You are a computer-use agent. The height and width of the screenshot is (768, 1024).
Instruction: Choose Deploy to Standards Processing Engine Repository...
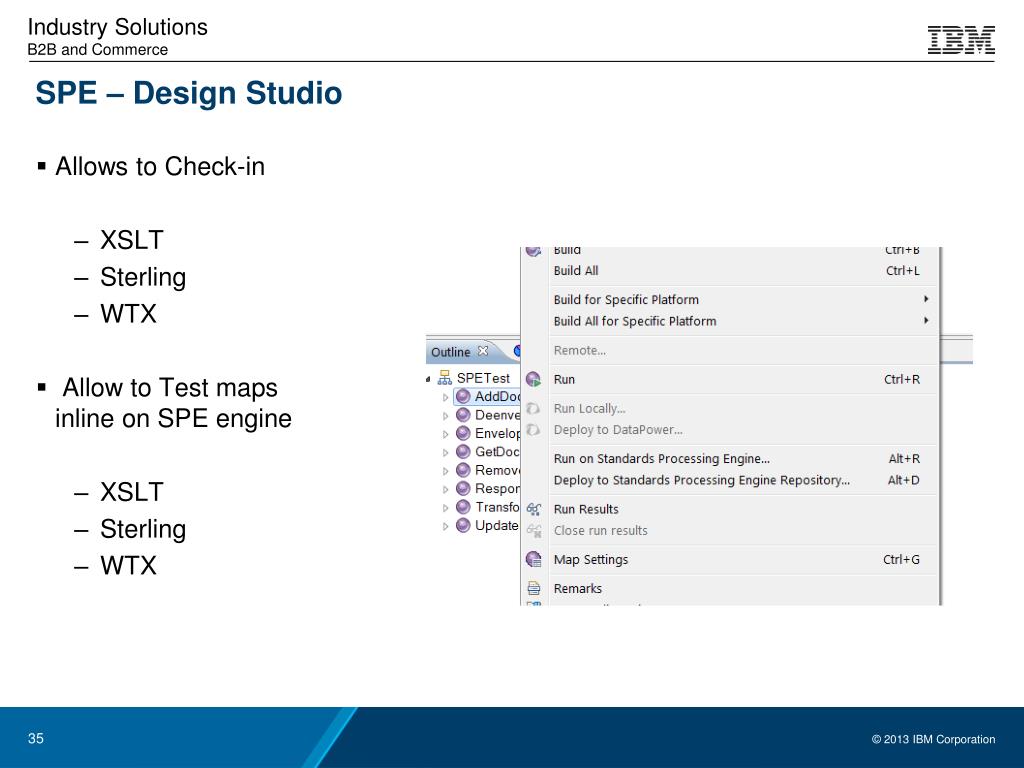point(730,481)
